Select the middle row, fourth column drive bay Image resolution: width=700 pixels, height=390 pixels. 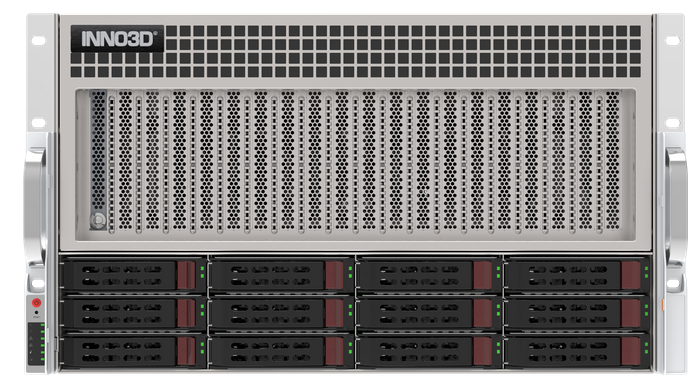577,313
